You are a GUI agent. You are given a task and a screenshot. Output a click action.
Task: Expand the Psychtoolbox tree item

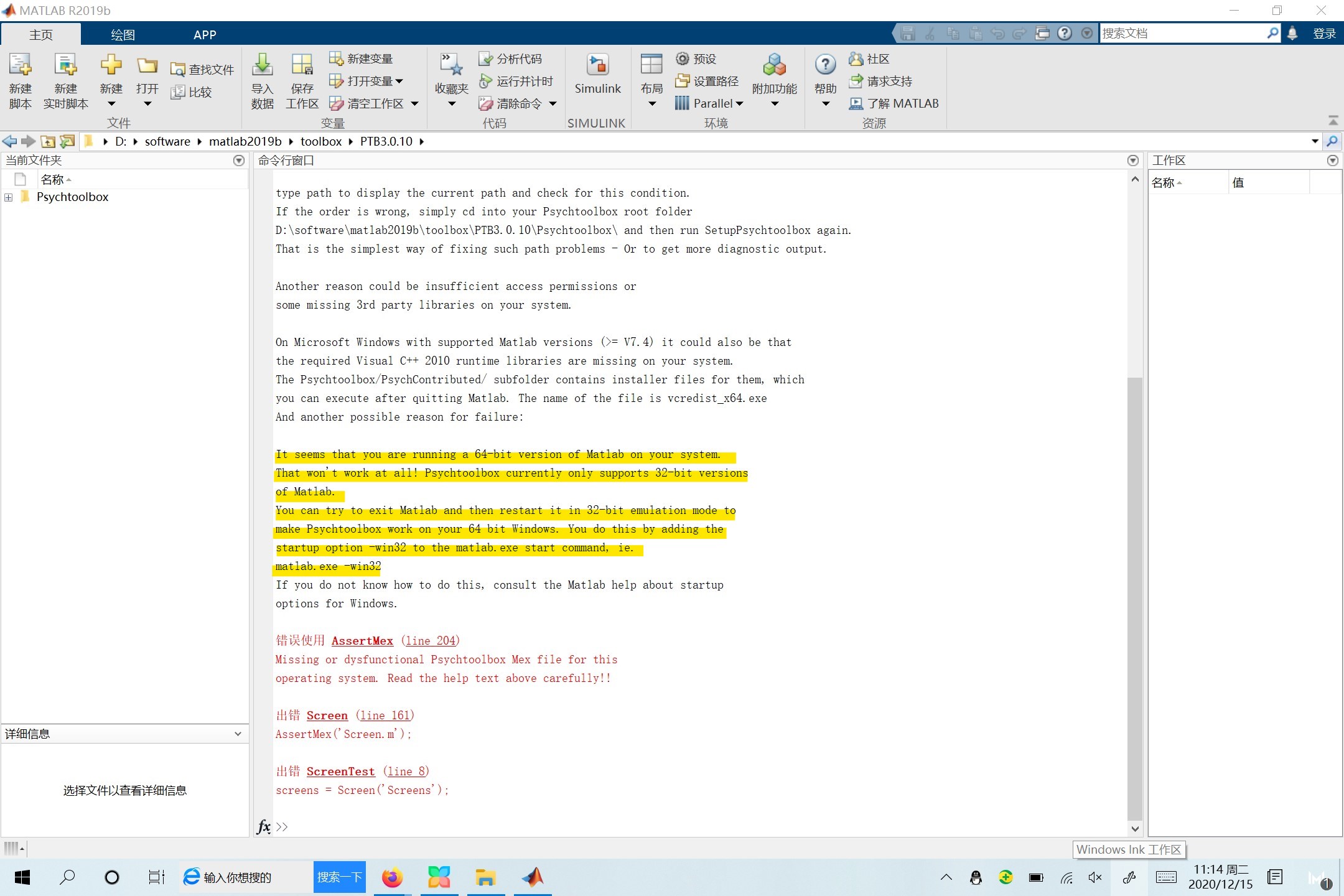8,196
